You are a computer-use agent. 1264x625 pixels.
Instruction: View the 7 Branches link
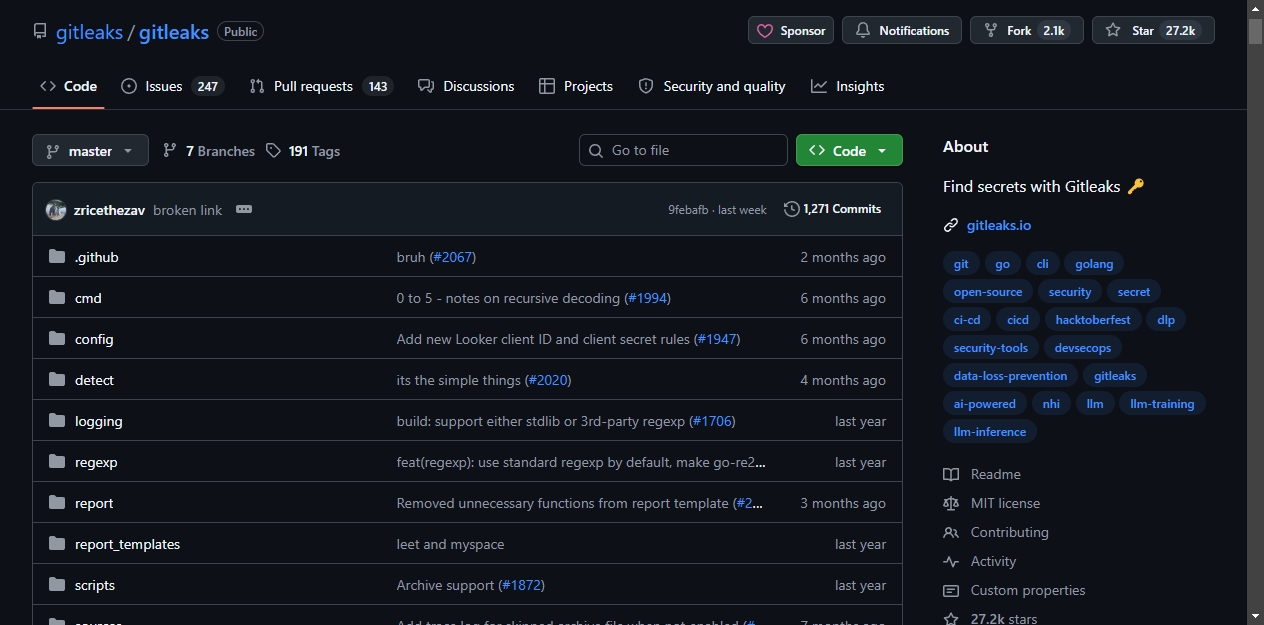coord(209,151)
